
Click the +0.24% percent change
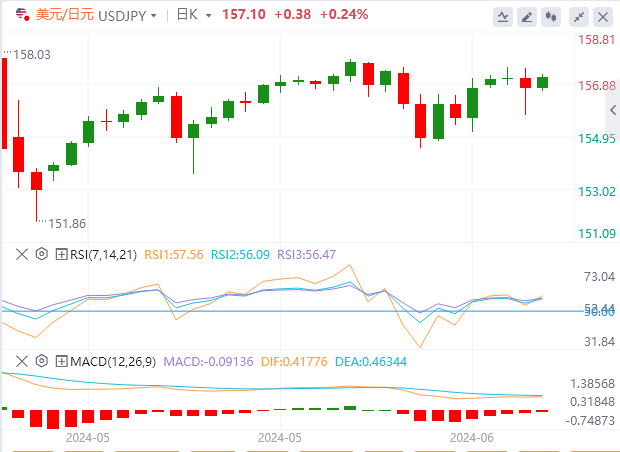pyautogui.click(x=344, y=15)
